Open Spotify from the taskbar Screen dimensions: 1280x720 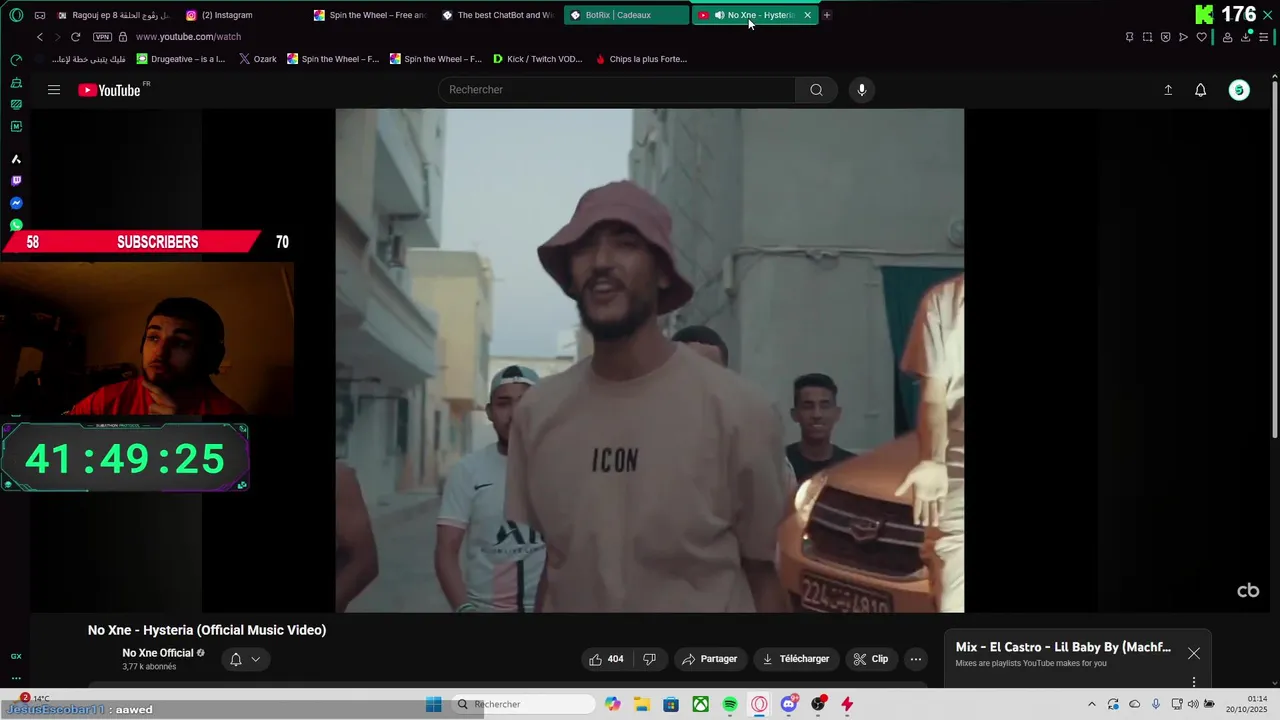[730, 705]
